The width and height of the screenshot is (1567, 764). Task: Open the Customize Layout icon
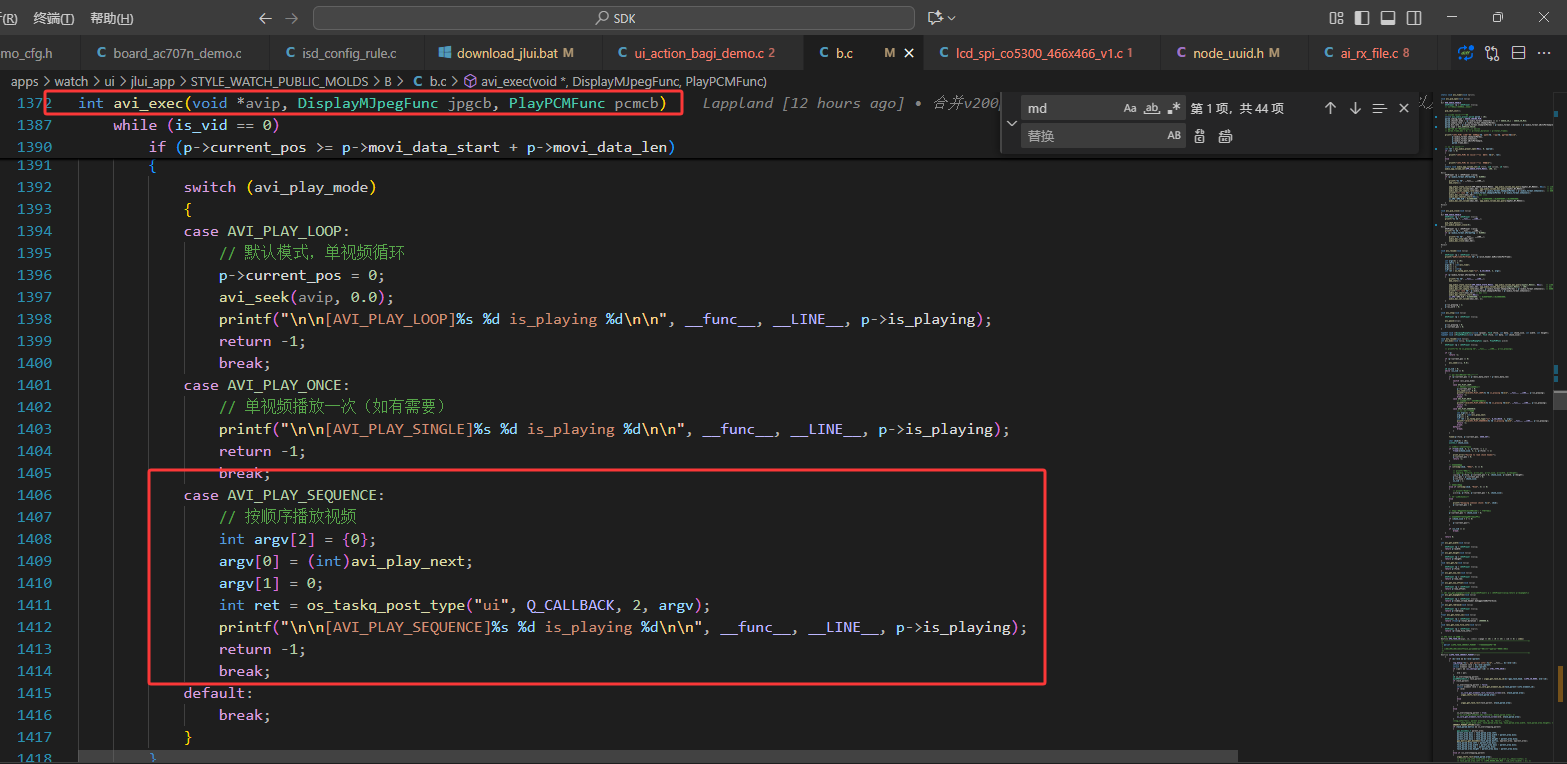coord(1337,18)
